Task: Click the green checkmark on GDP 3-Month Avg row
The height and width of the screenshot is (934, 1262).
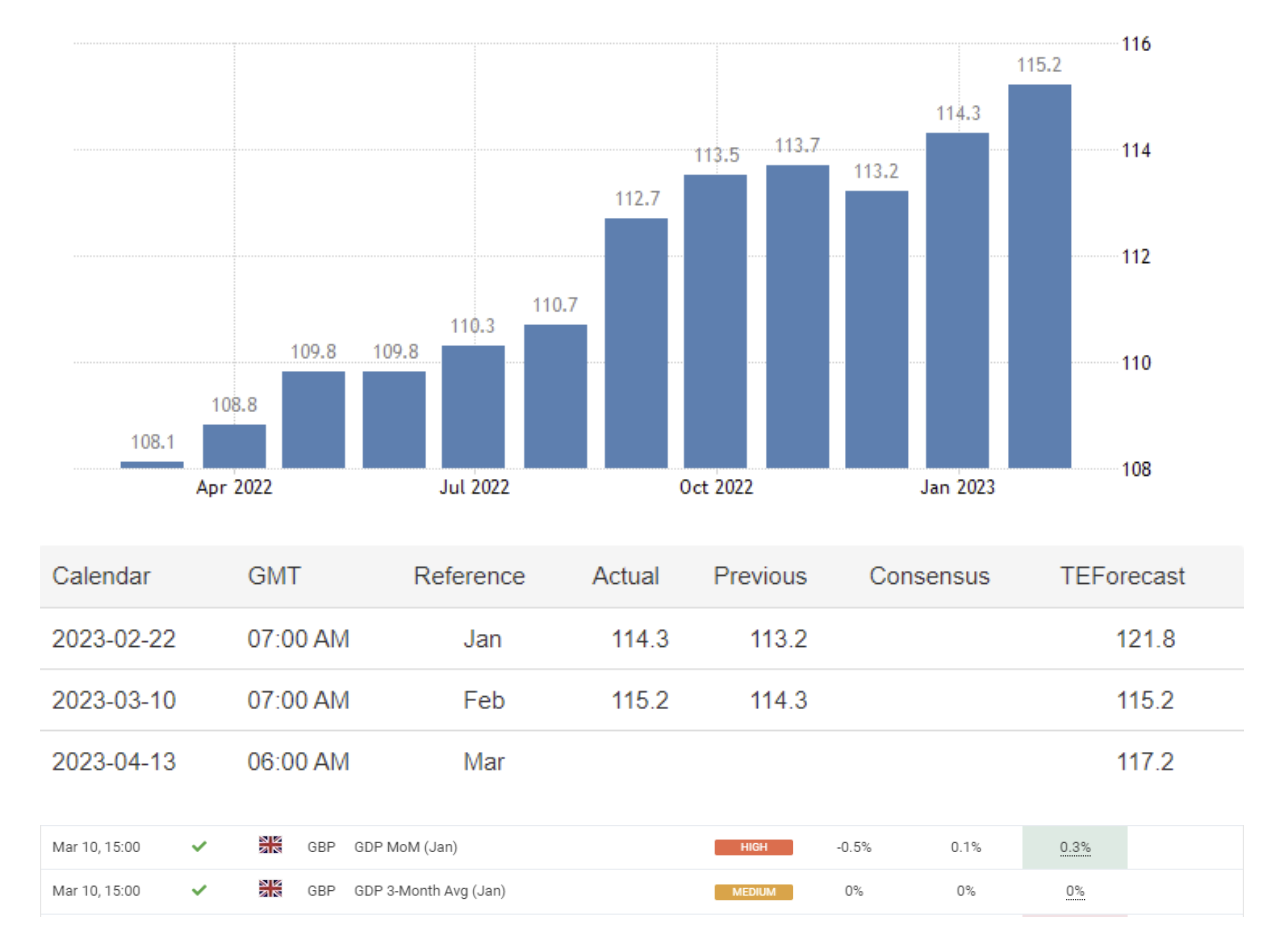Action: (199, 890)
